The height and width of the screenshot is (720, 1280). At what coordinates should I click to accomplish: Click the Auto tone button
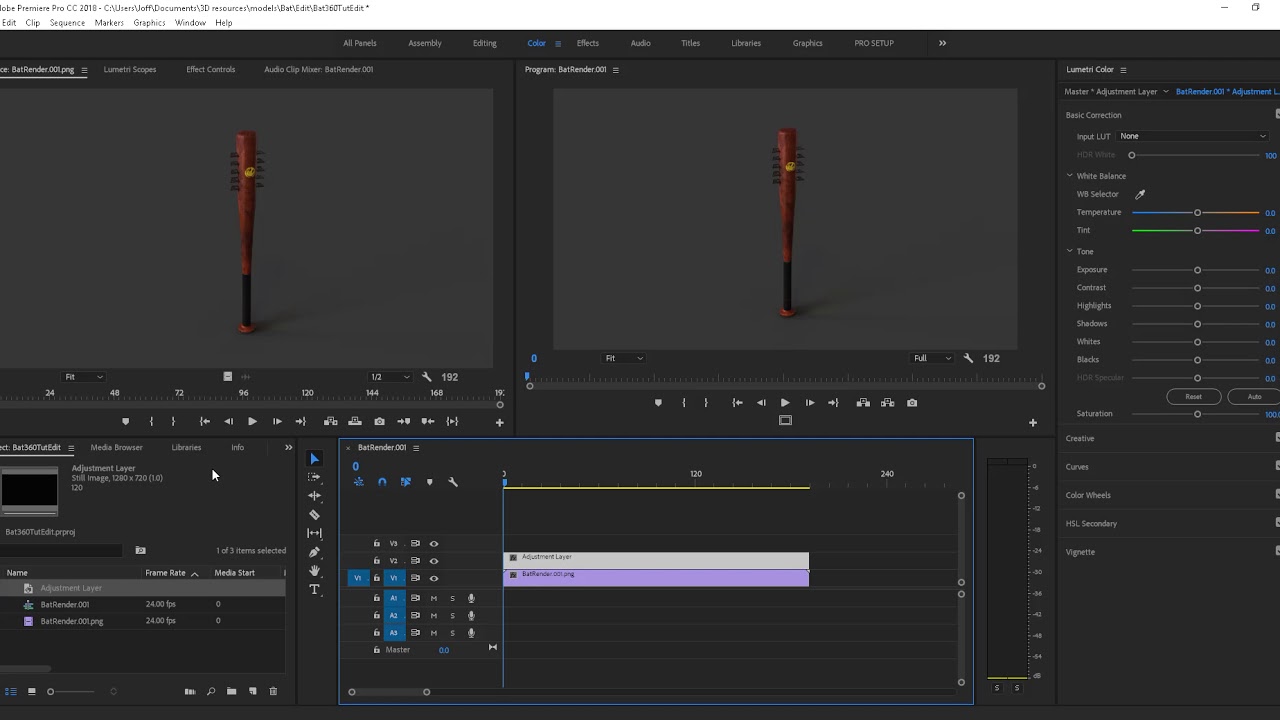tap(1254, 397)
